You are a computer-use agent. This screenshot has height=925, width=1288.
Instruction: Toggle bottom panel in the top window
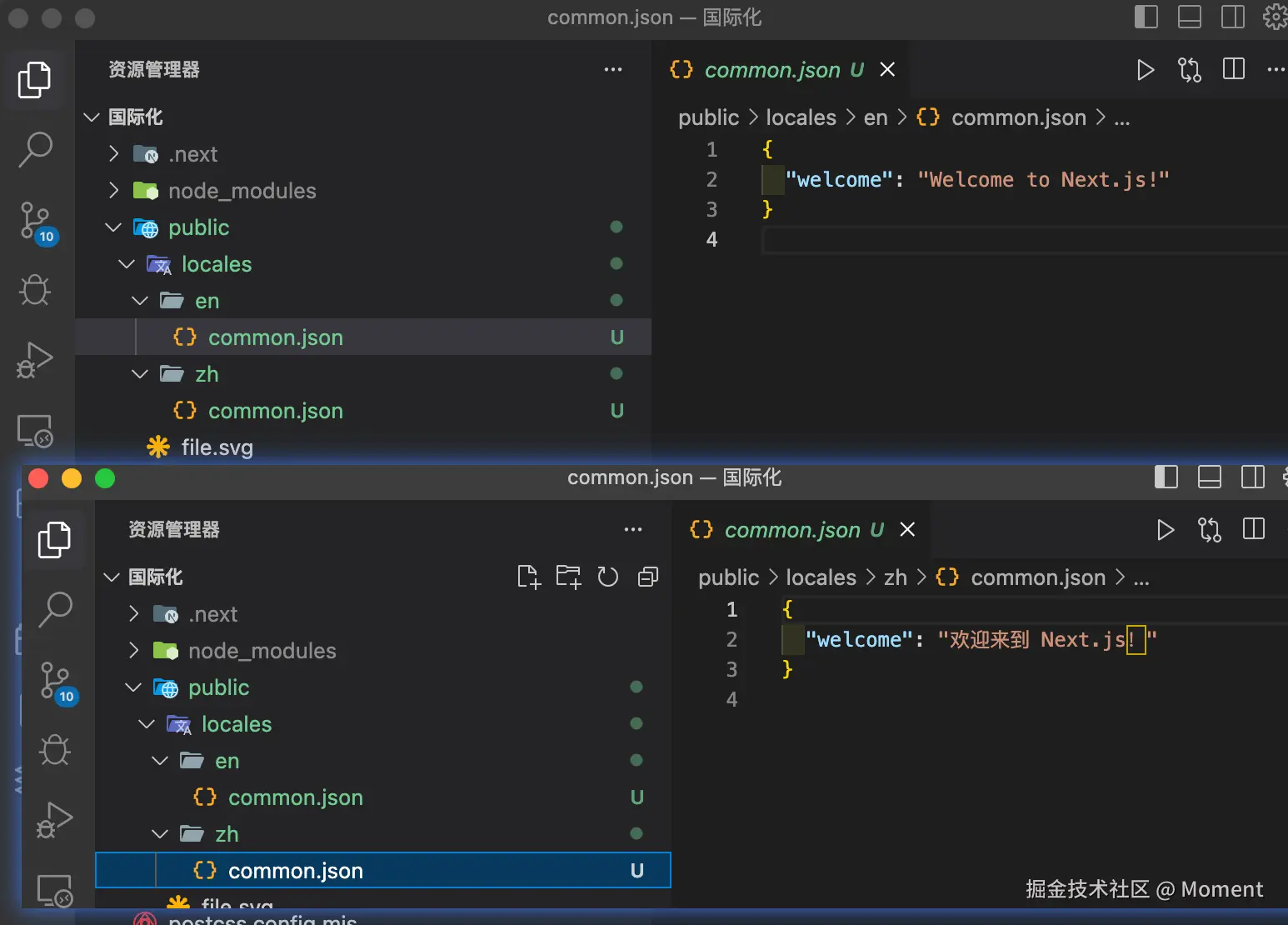[x=1190, y=17]
